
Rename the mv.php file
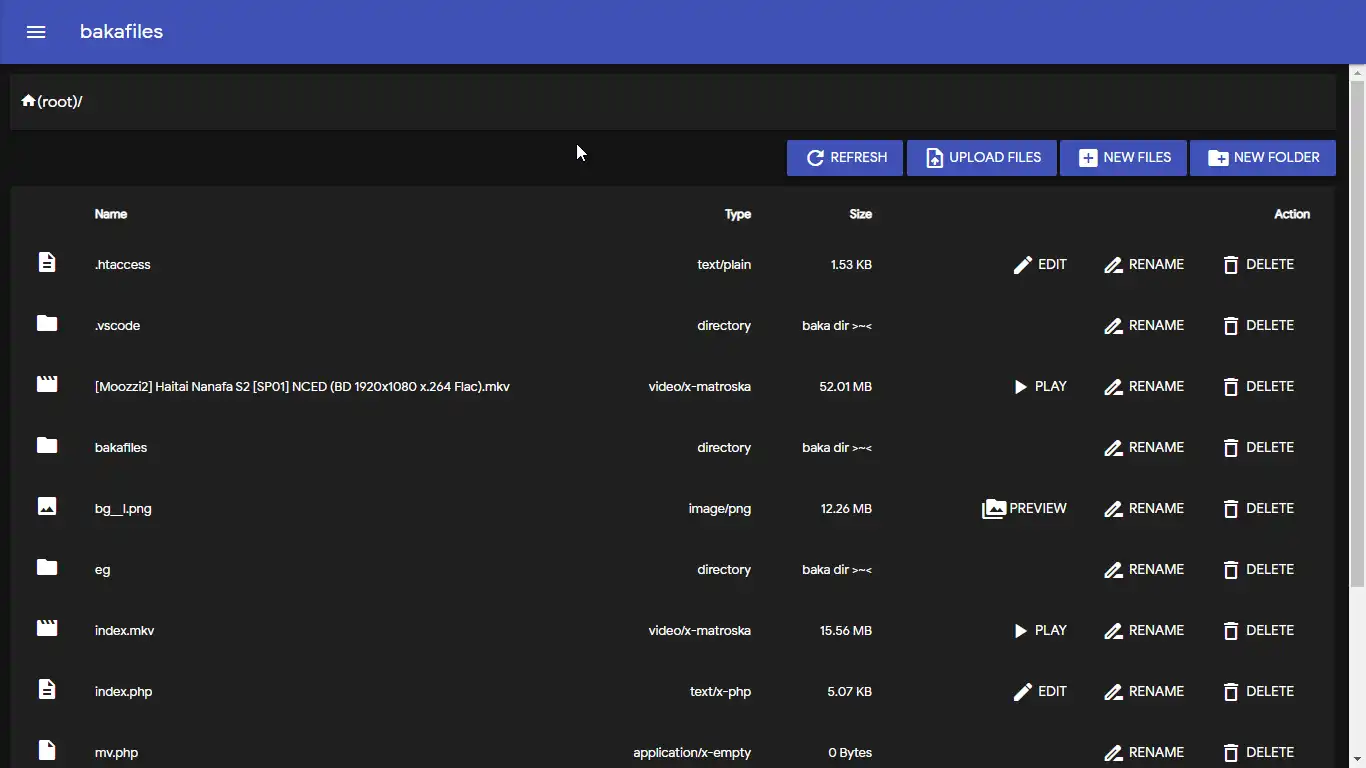(x=1144, y=753)
